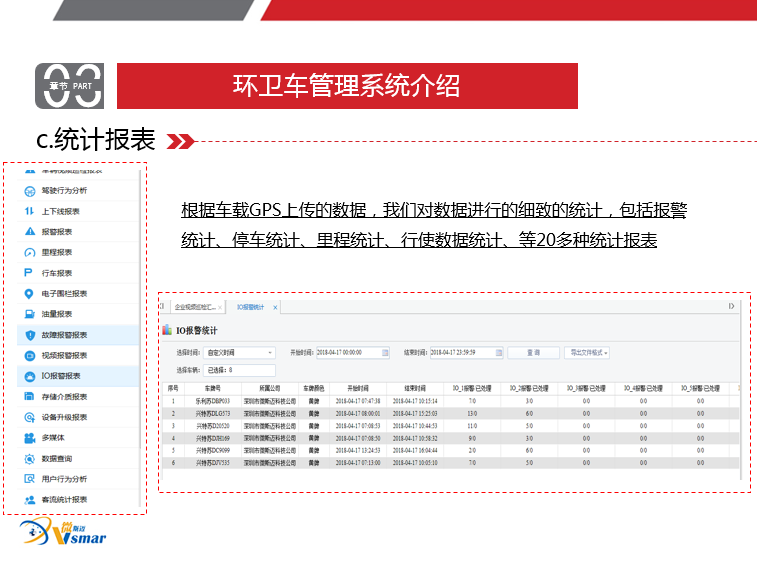Click the alarm report (报警报表) triangle icon
This screenshot has height=563, width=757.
(x=29, y=232)
